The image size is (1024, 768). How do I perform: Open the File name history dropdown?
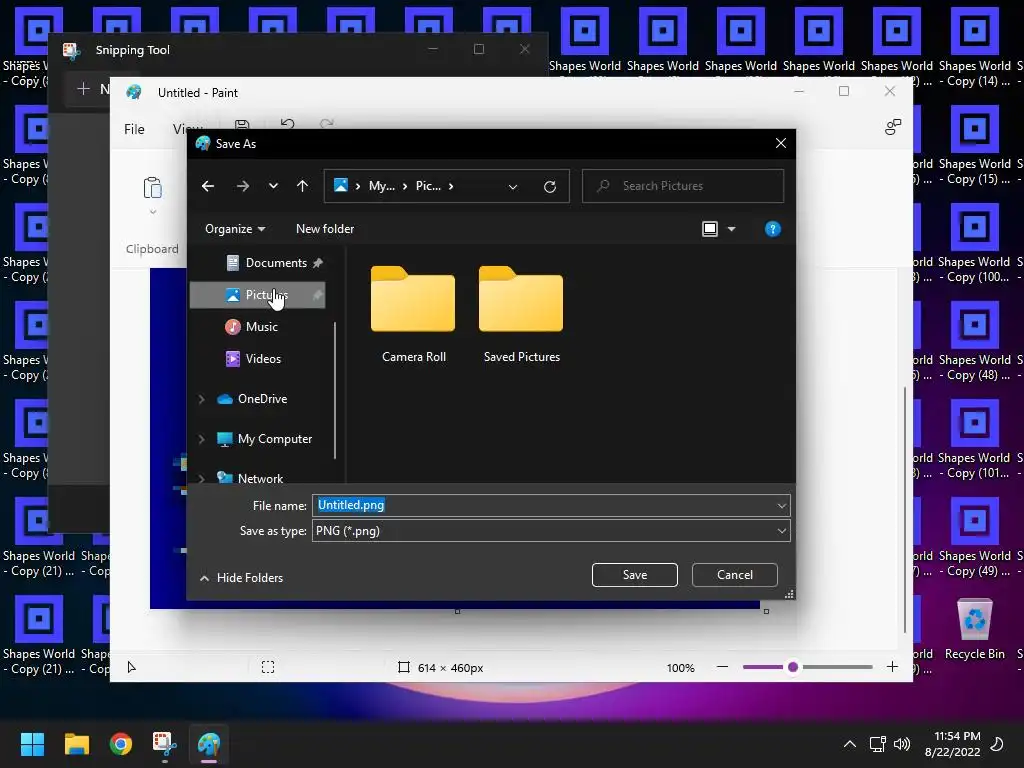782,505
